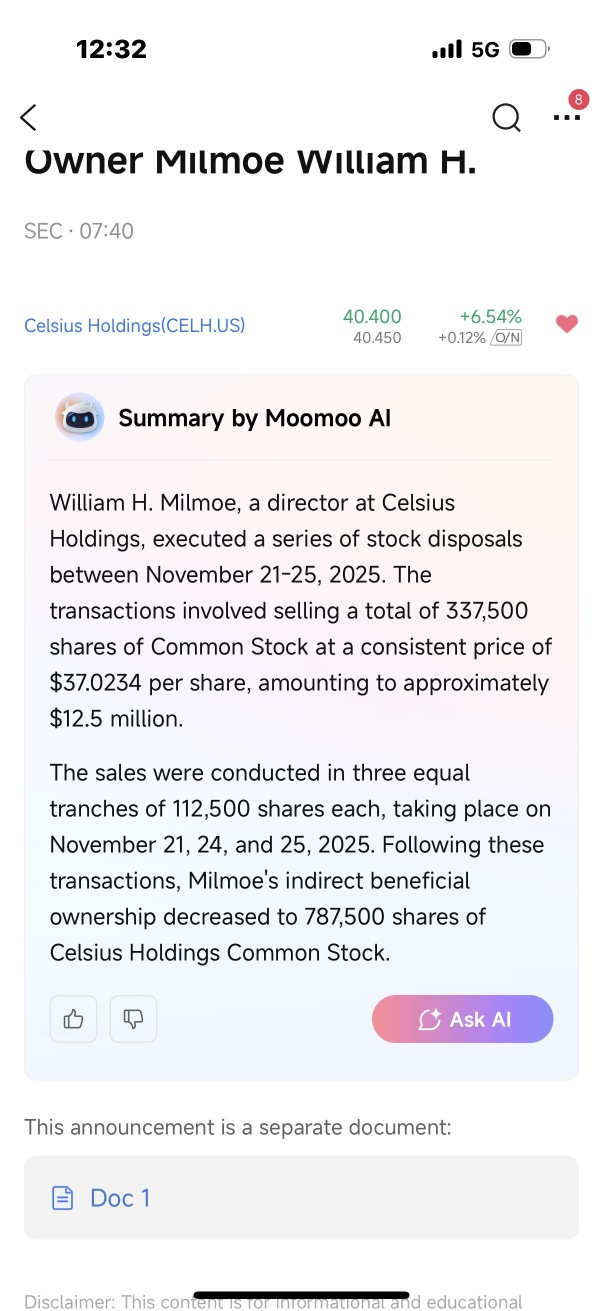603x1311 pixels.
Task: Tap the Moomoo AI robot avatar
Action: pos(79,418)
